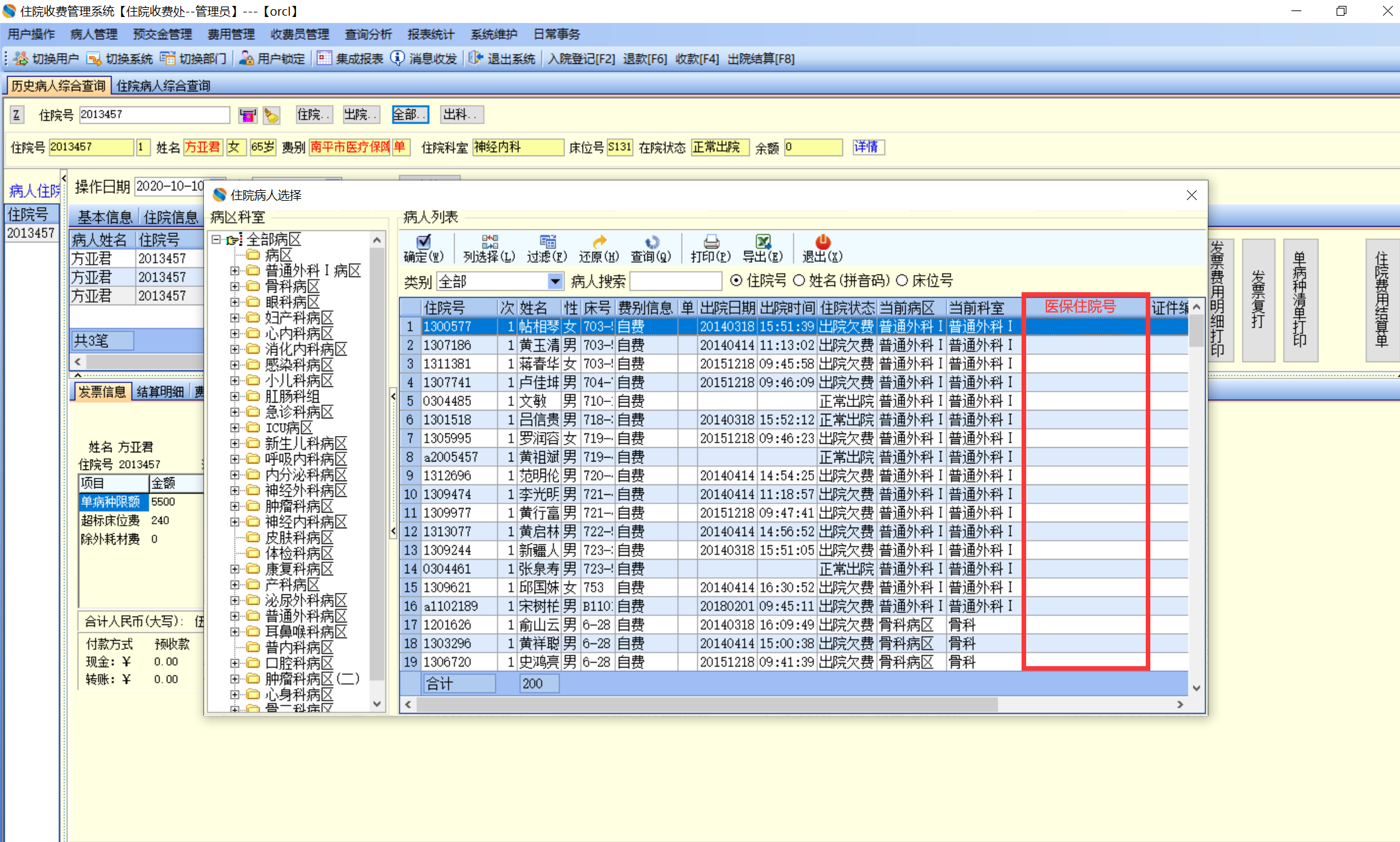
Task: Open the 列选择 column chooser icon
Action: coord(489,242)
